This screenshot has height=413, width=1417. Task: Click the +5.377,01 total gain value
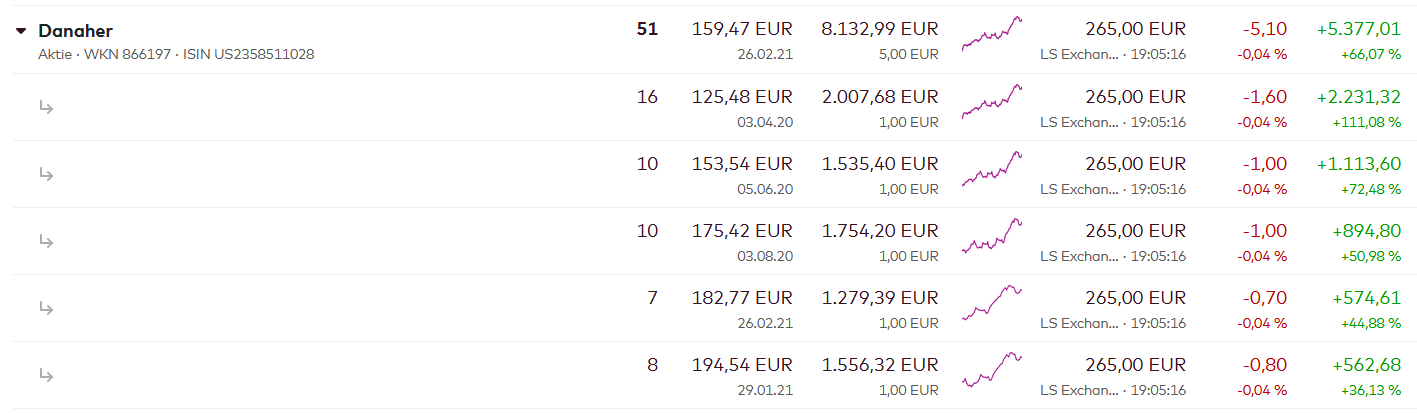point(1358,29)
